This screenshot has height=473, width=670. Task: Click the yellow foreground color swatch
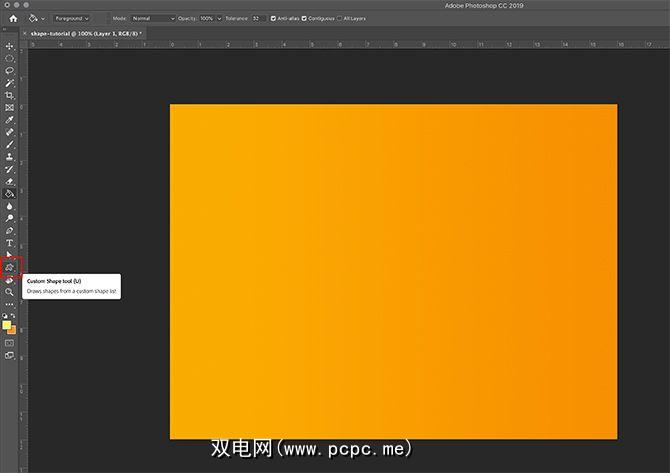coord(7,325)
